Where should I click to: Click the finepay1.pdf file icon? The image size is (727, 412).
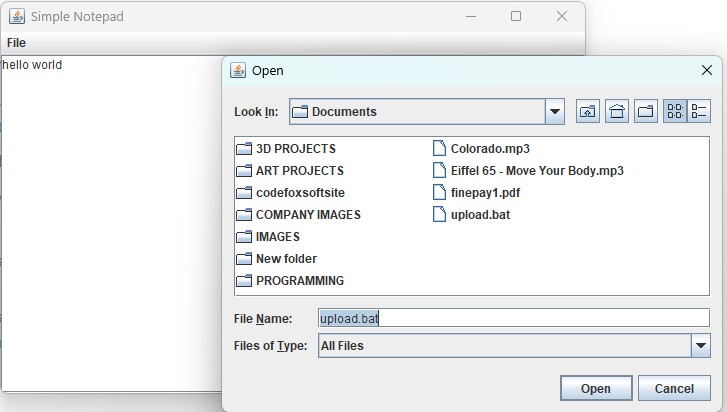pyautogui.click(x=439, y=192)
